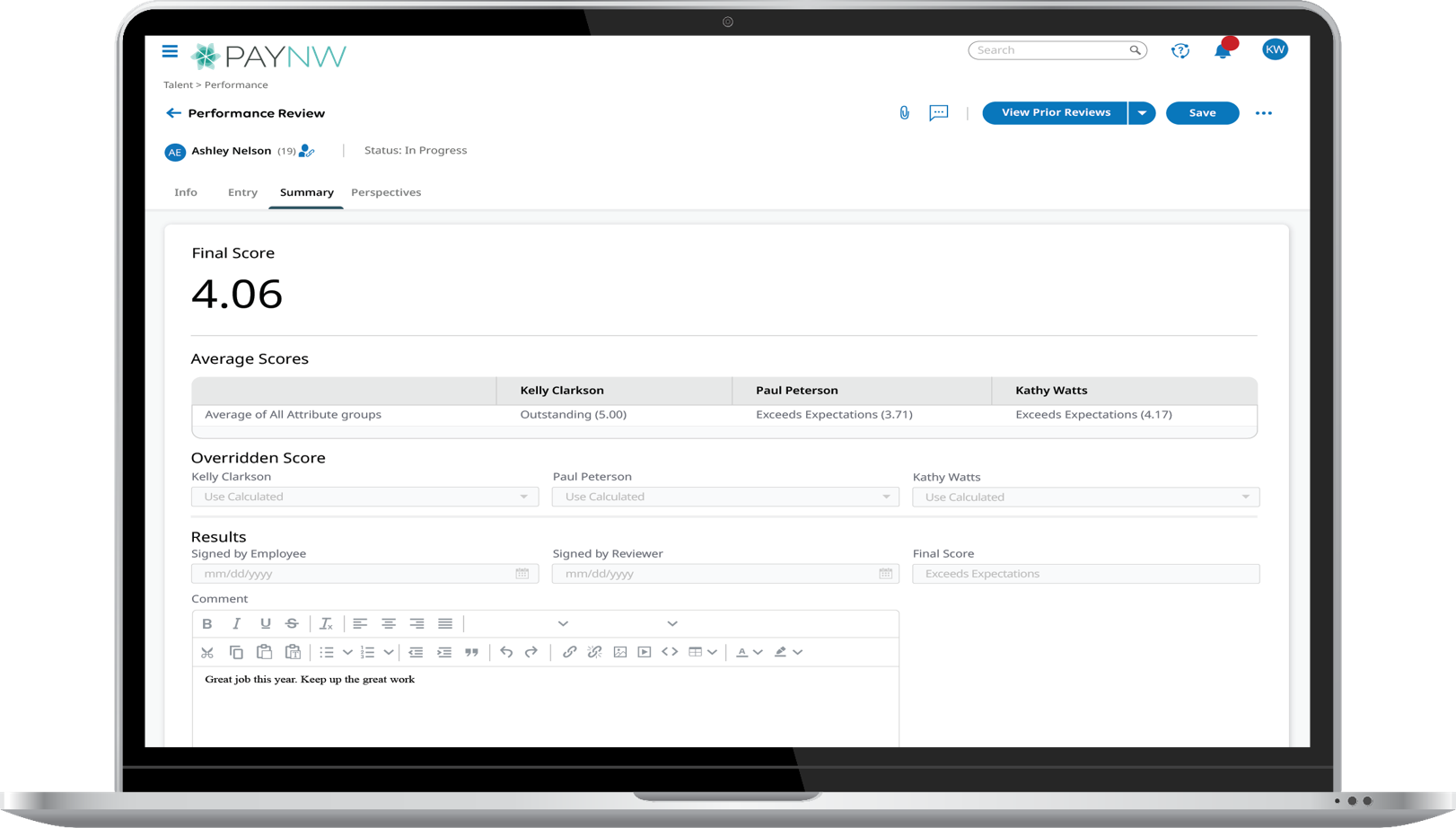Open the Kelly Clarkson Use Calculated dropdown

click(x=364, y=497)
